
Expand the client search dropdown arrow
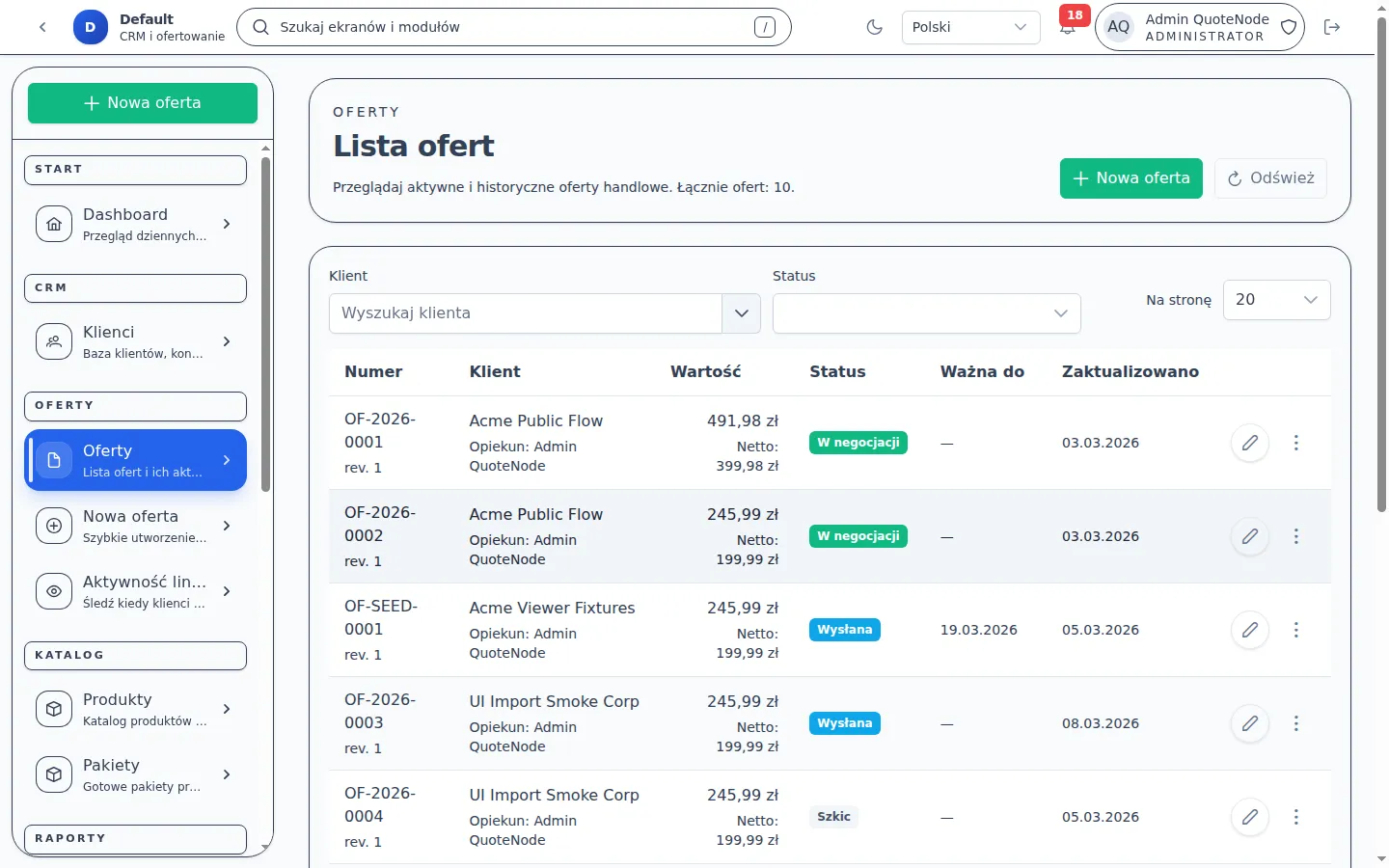[x=741, y=313]
